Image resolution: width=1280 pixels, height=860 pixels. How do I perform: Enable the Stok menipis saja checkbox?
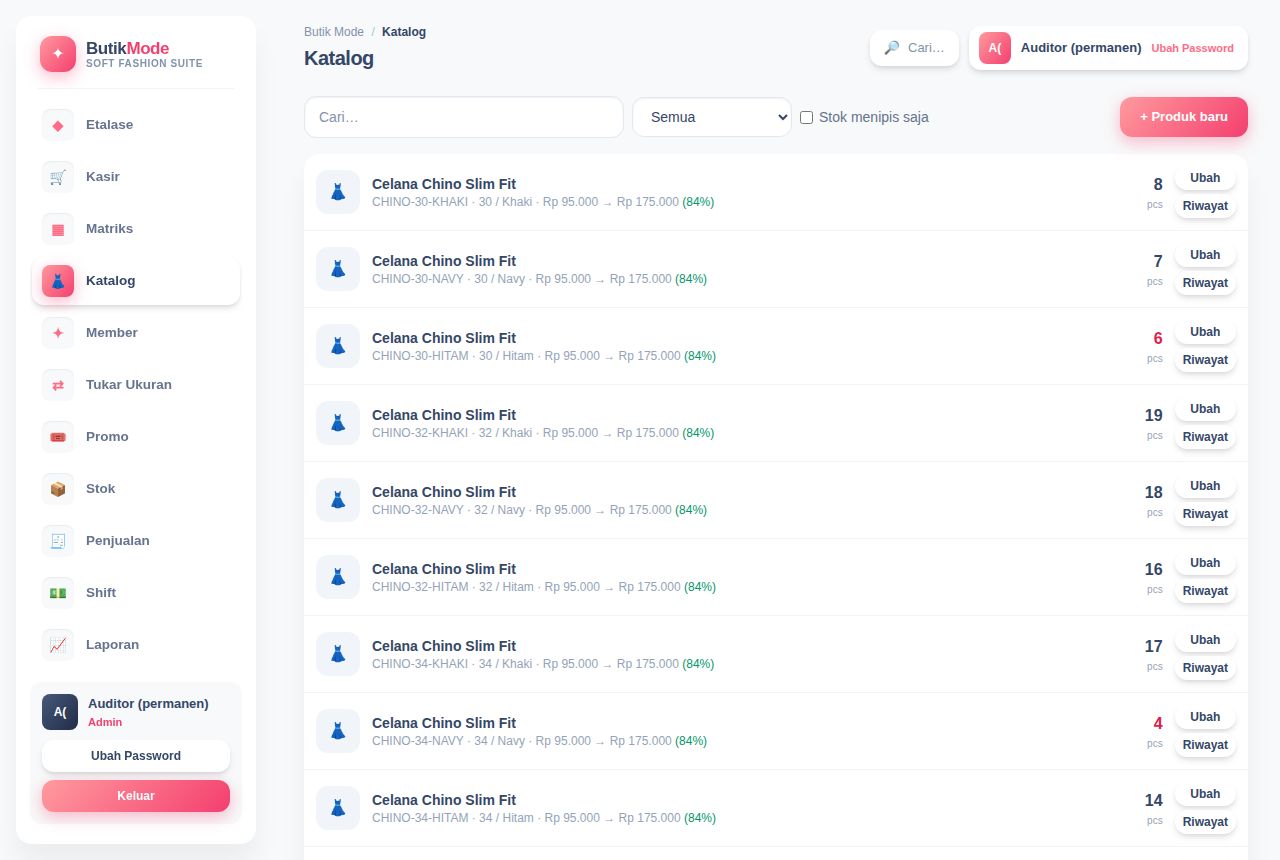(806, 117)
